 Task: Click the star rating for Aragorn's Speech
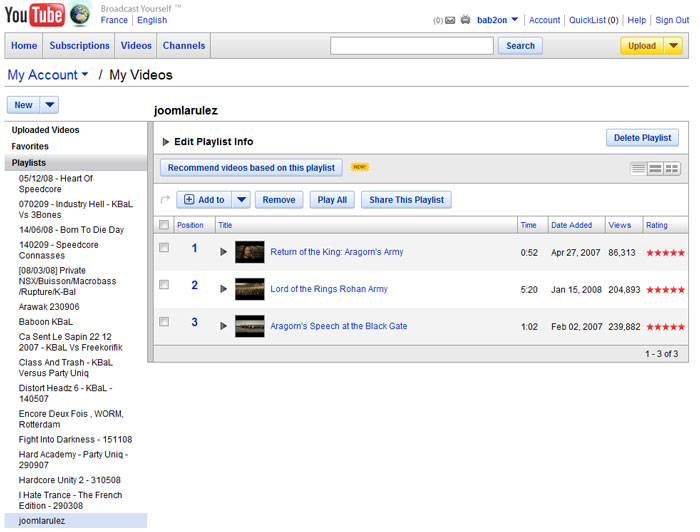(665, 326)
